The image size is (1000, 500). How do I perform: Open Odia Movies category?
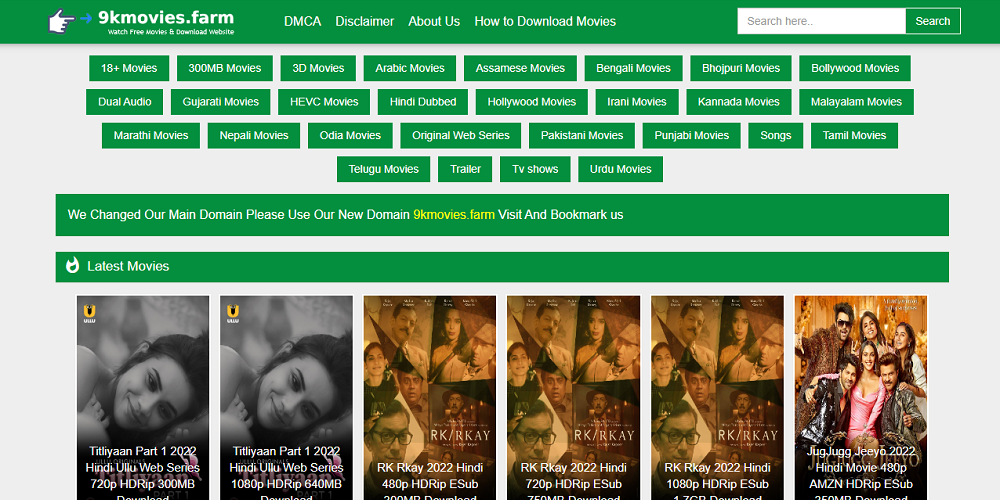350,136
